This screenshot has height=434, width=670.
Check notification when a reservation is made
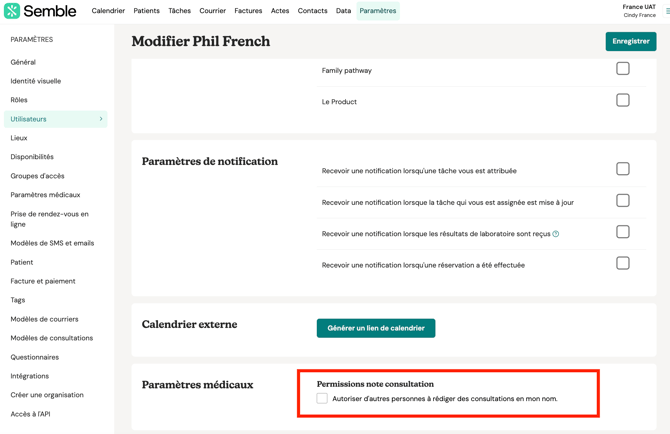point(623,263)
